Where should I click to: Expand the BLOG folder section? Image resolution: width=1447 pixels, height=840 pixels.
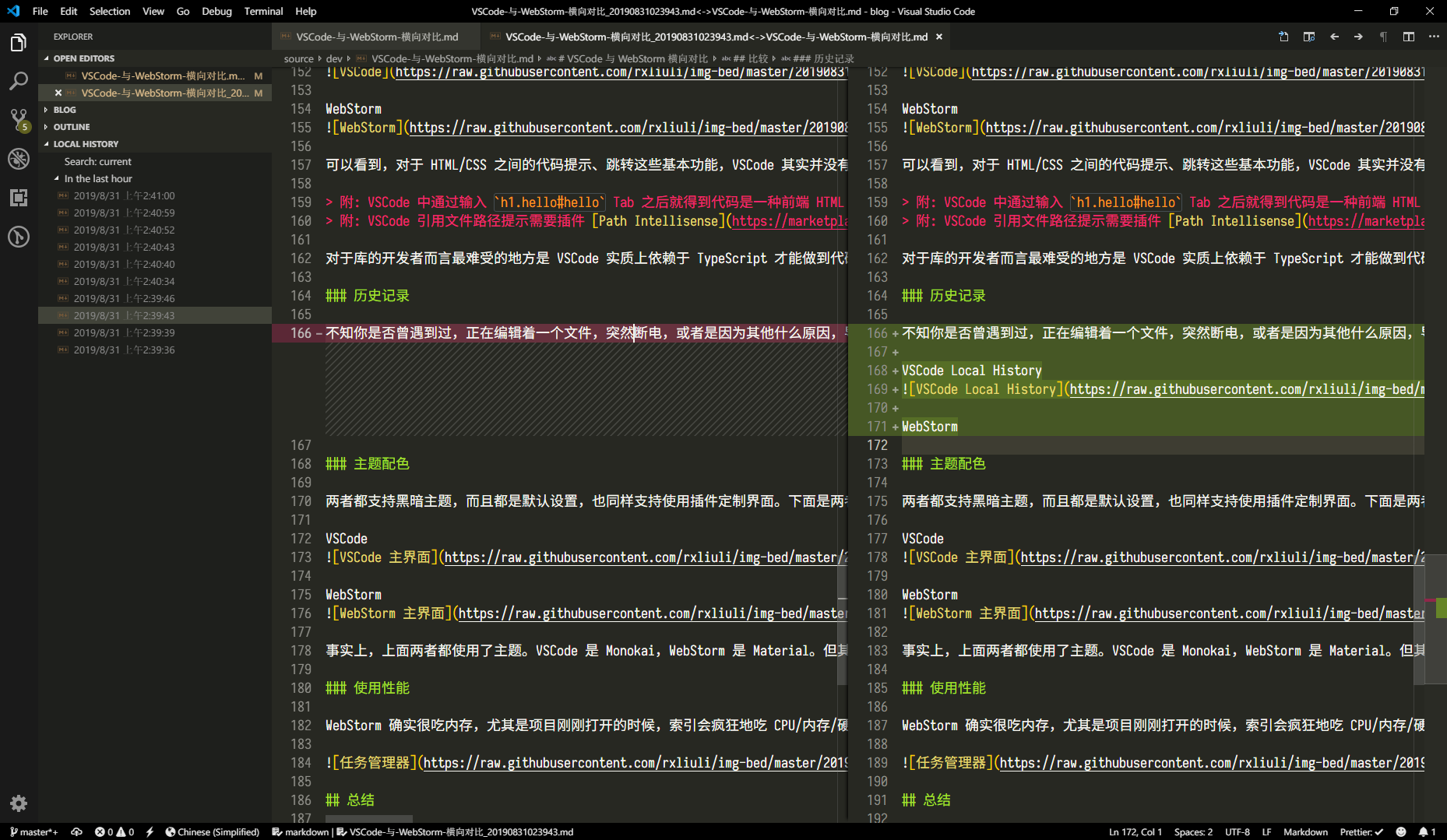point(155,110)
